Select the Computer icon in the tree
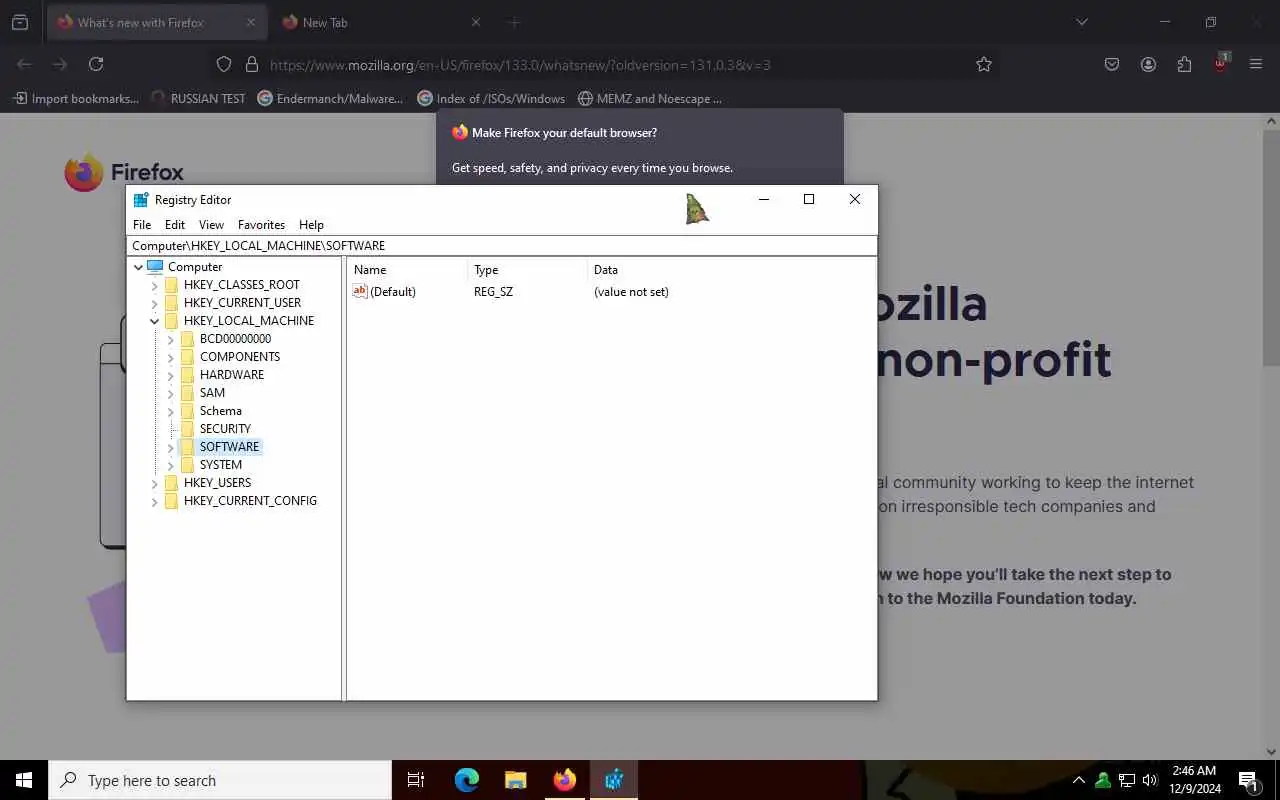Image resolution: width=1280 pixels, height=800 pixels. (x=155, y=267)
